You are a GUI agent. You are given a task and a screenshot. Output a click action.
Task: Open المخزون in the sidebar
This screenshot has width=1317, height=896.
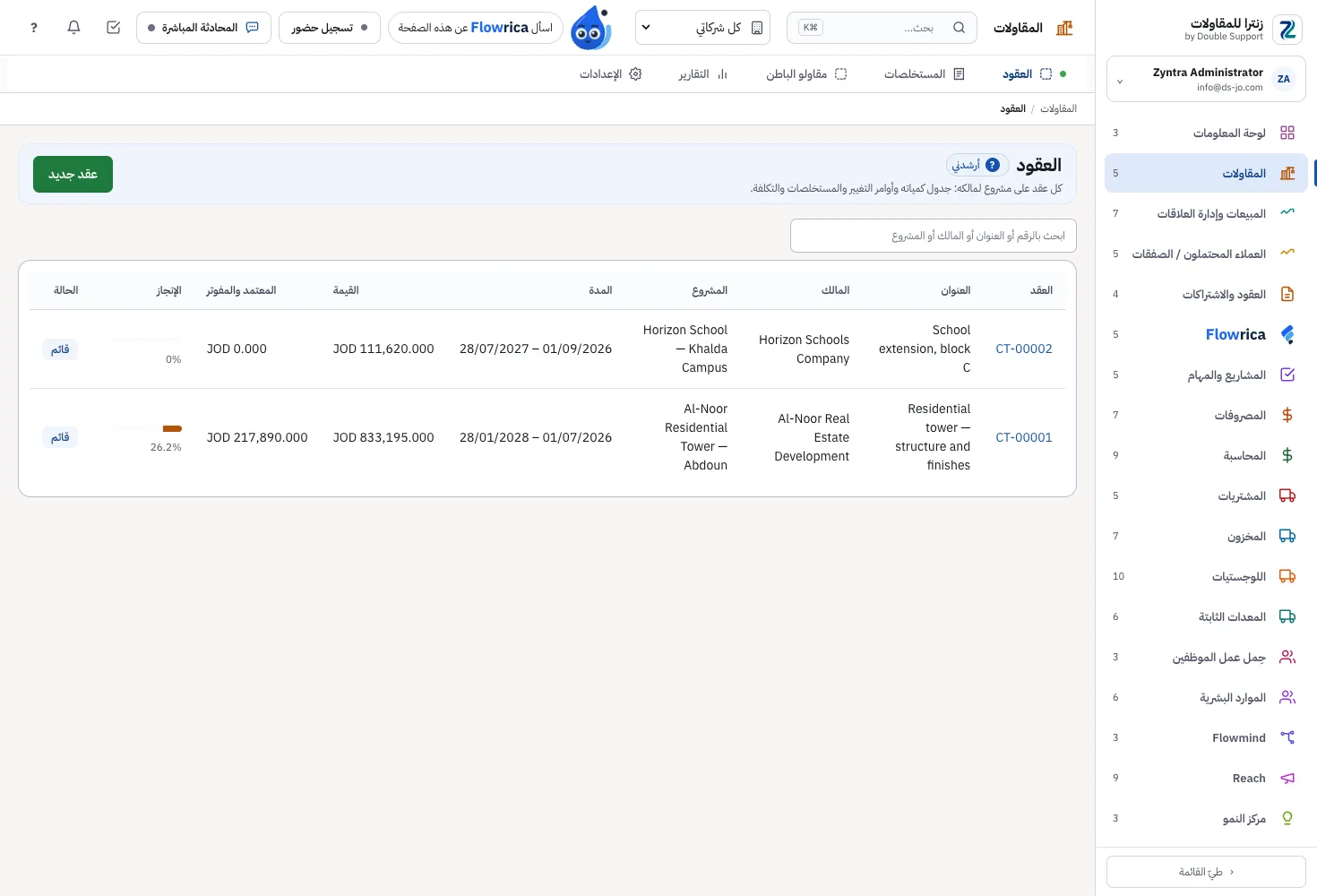[1206, 536]
